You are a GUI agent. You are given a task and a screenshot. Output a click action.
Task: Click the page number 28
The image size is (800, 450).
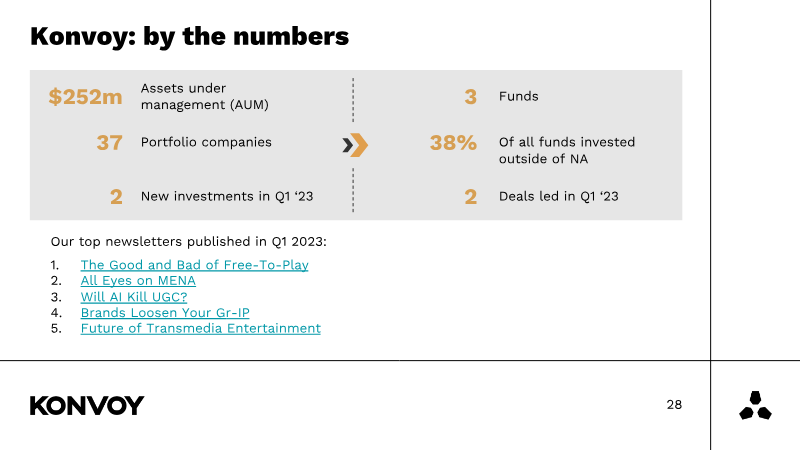[674, 405]
